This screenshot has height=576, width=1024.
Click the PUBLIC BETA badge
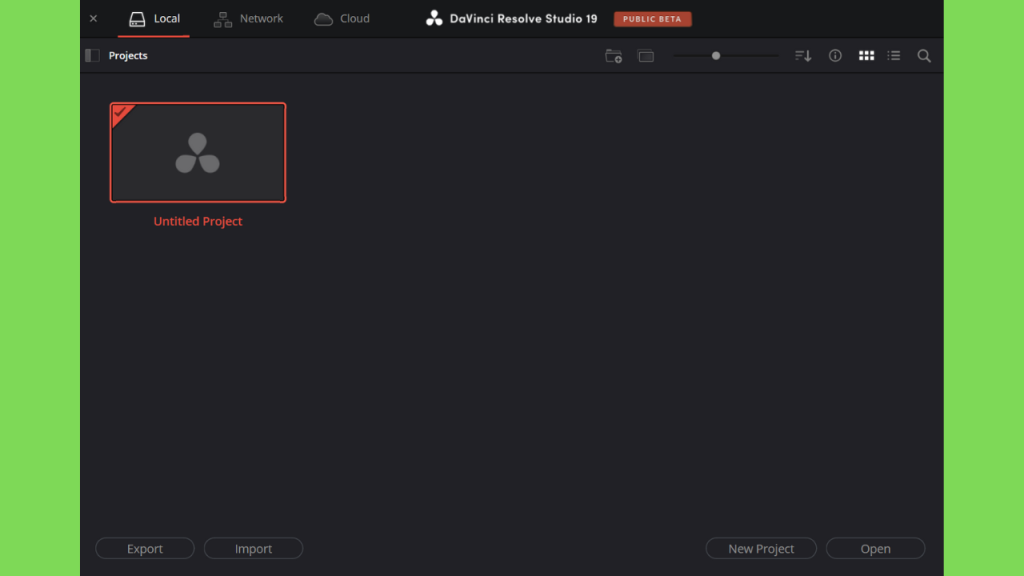(x=652, y=19)
